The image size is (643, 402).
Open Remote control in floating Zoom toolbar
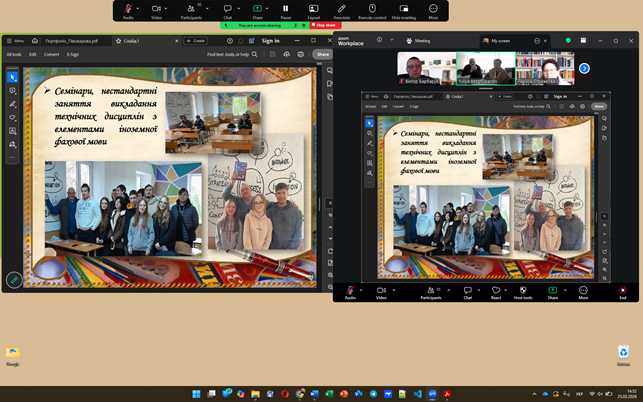pos(372,11)
